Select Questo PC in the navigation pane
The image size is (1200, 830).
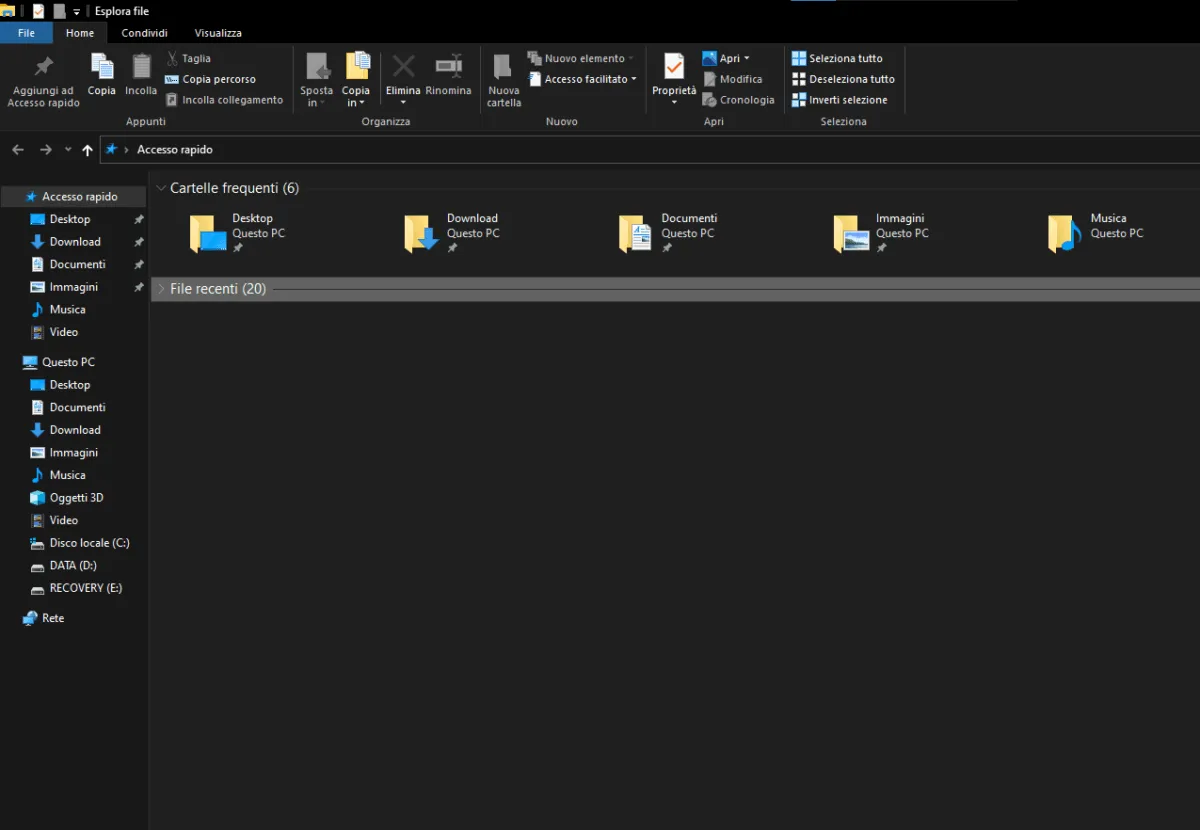58,362
